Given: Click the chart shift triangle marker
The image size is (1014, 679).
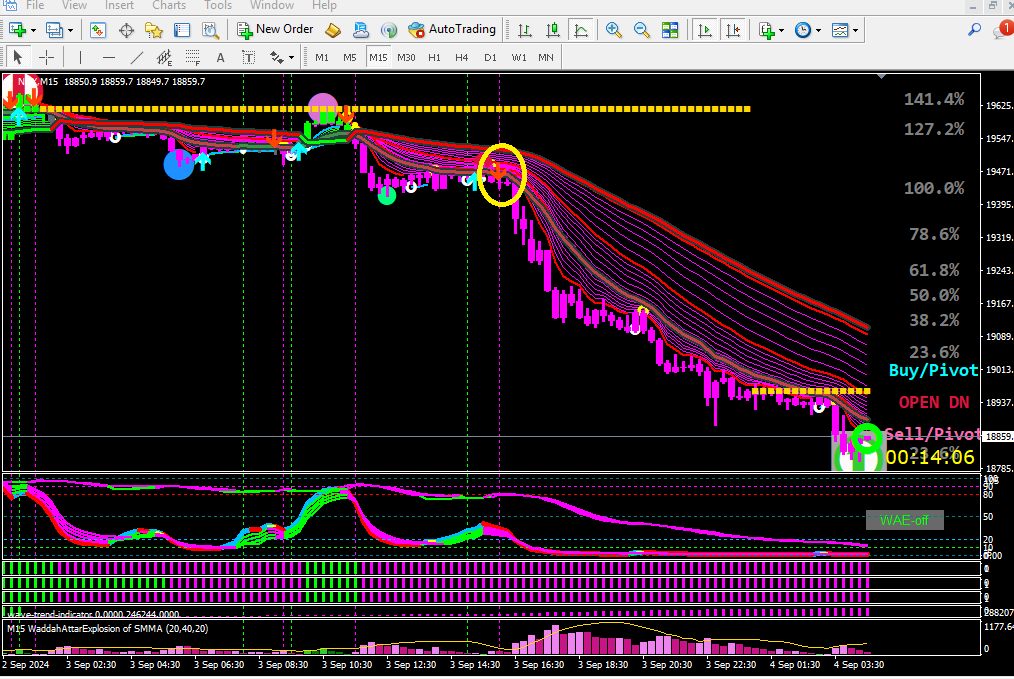Looking at the screenshot, I should point(881,76).
